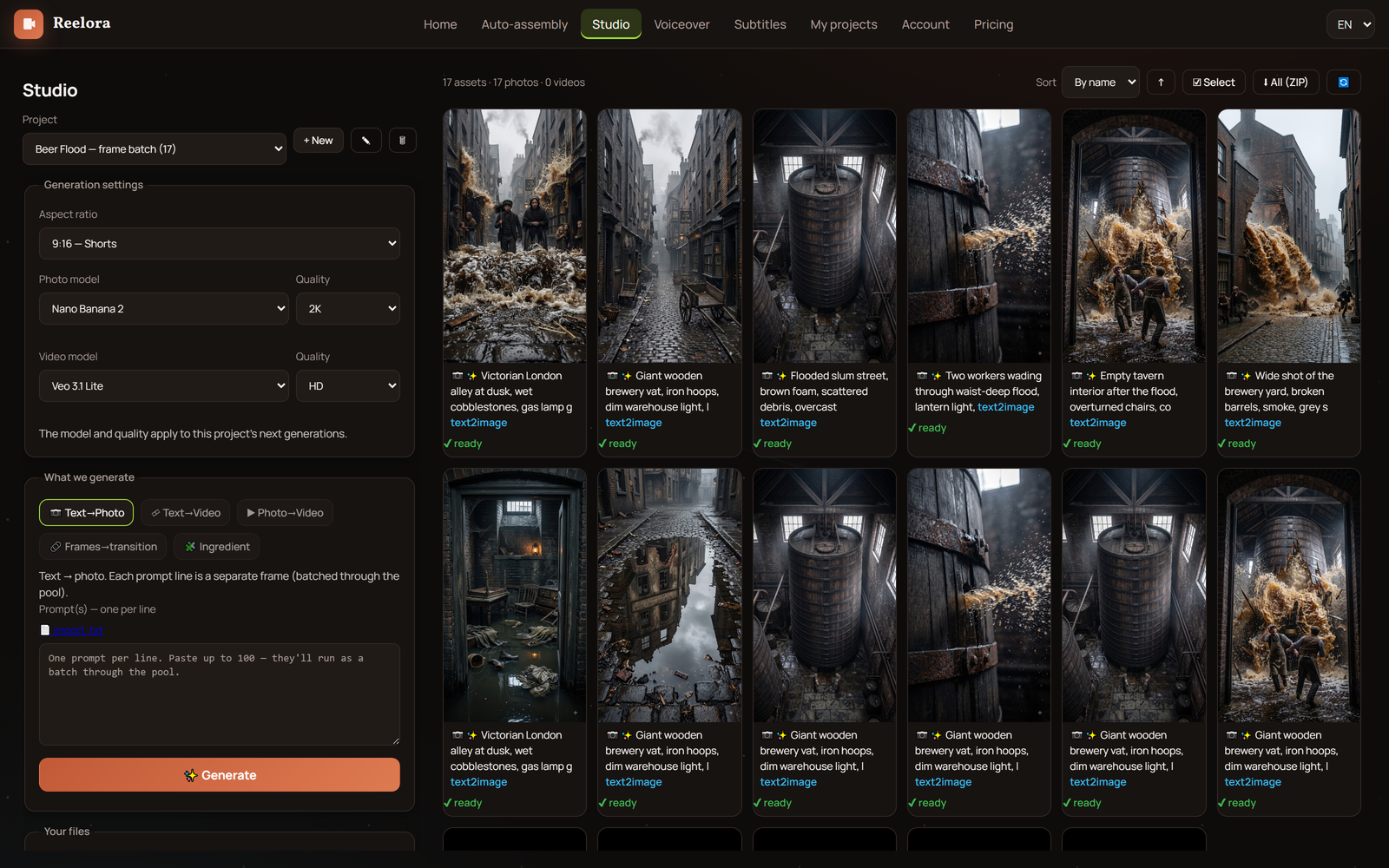This screenshot has height=868, width=1389.
Task: Click text2image link on the 'Empty tavern' card
Action: [1098, 423]
